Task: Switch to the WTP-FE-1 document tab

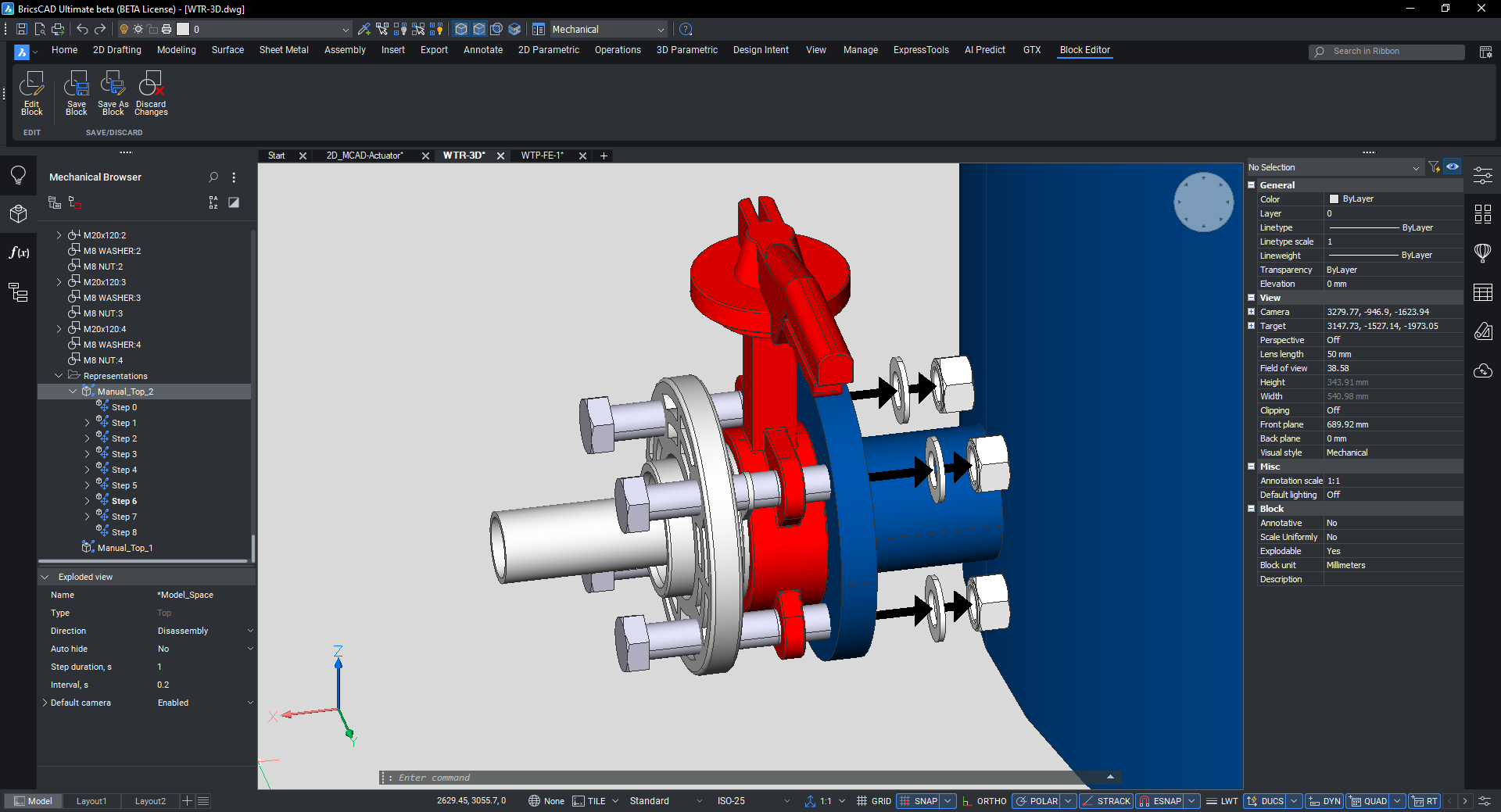Action: click(543, 156)
